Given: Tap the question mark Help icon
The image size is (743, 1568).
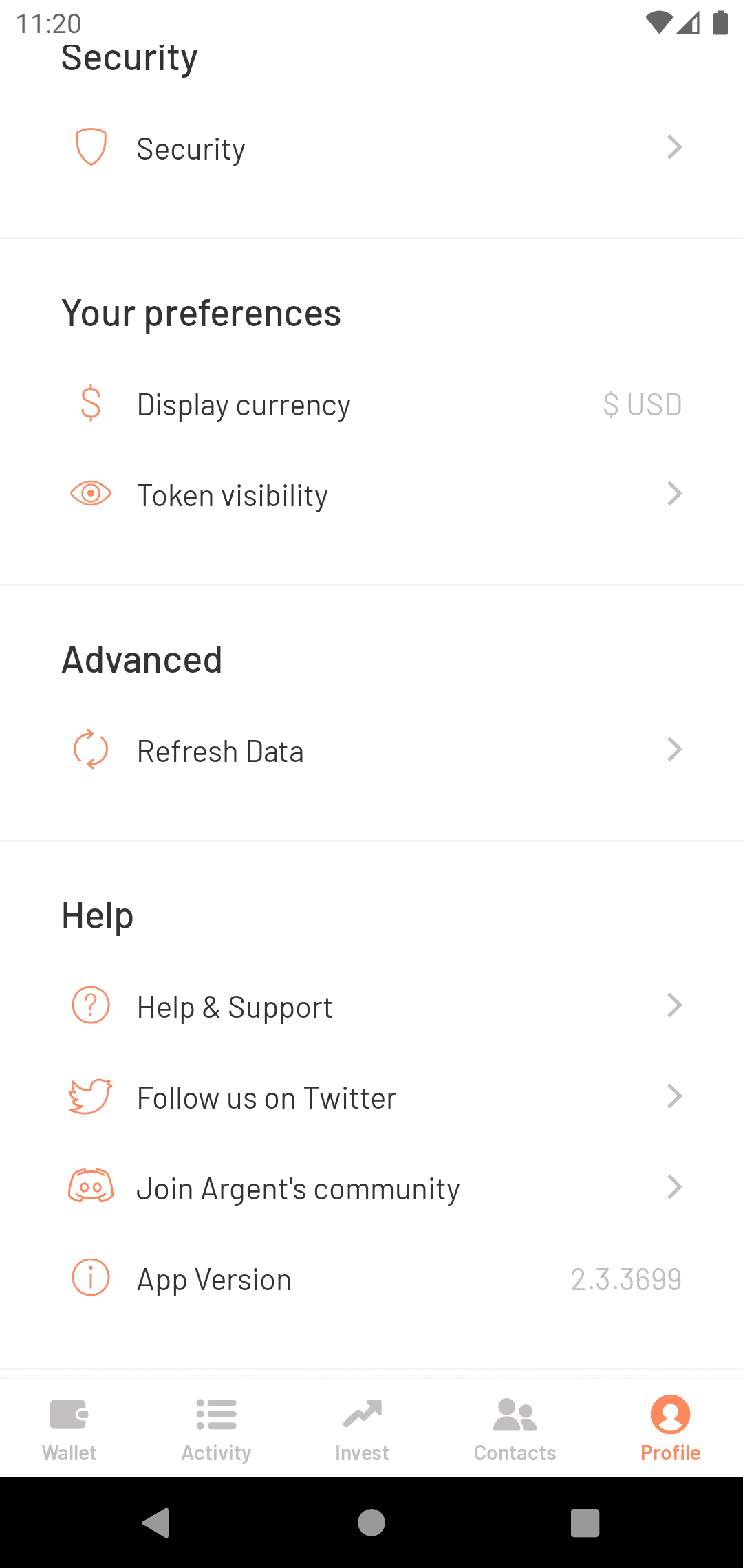Looking at the screenshot, I should [x=91, y=1005].
